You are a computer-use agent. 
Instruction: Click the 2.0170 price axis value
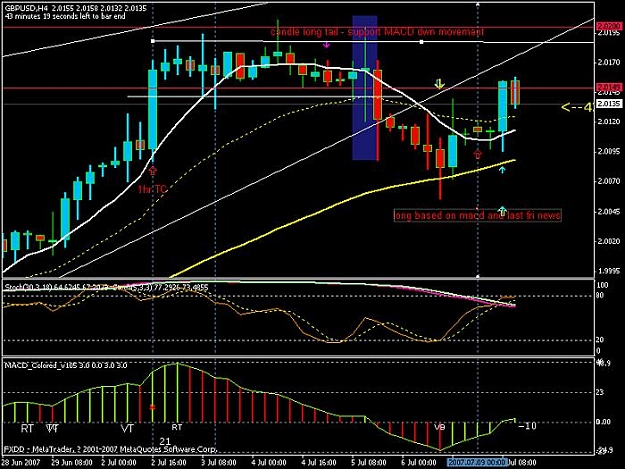609,63
